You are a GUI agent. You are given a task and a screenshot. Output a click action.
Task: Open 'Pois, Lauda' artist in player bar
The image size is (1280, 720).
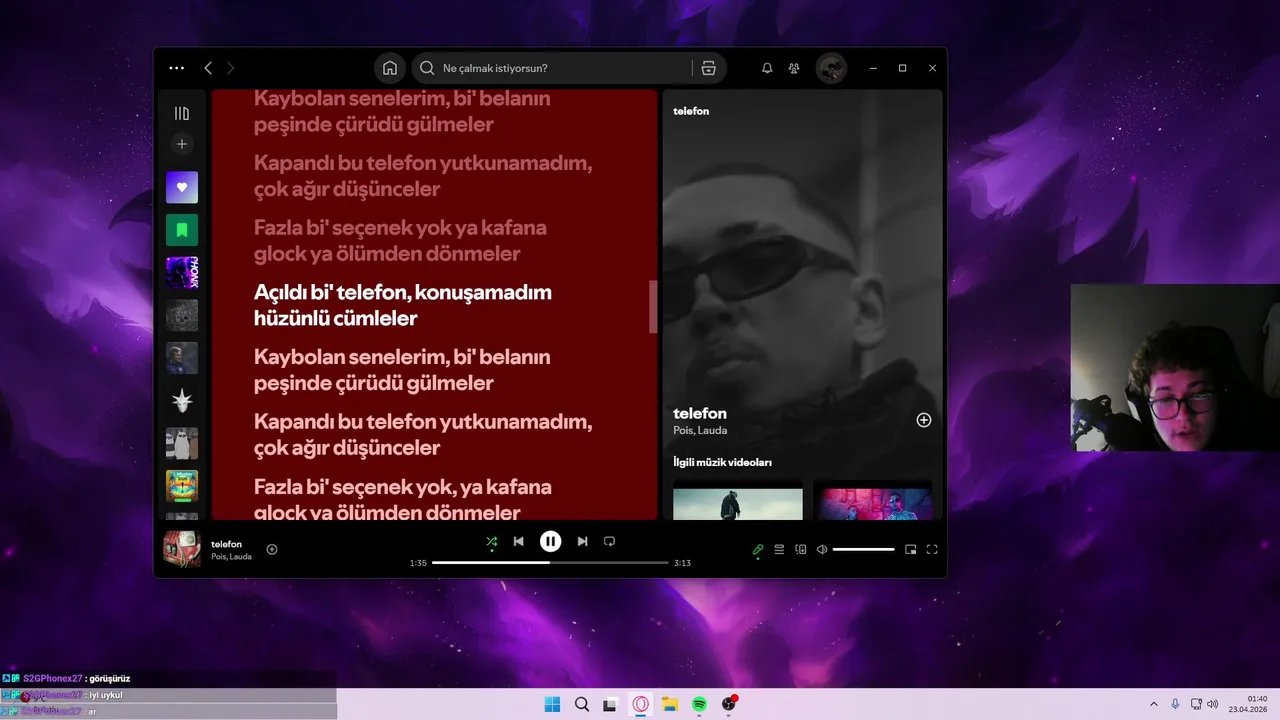click(231, 556)
